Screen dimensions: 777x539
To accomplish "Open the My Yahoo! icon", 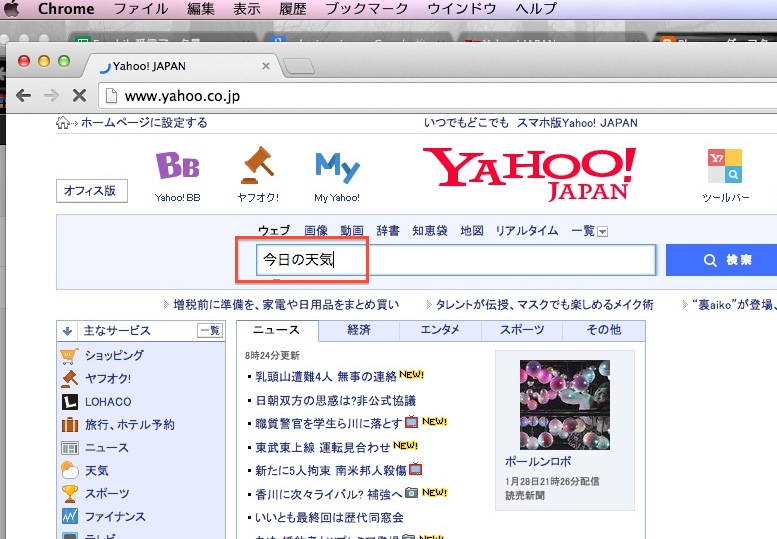I will [337, 167].
